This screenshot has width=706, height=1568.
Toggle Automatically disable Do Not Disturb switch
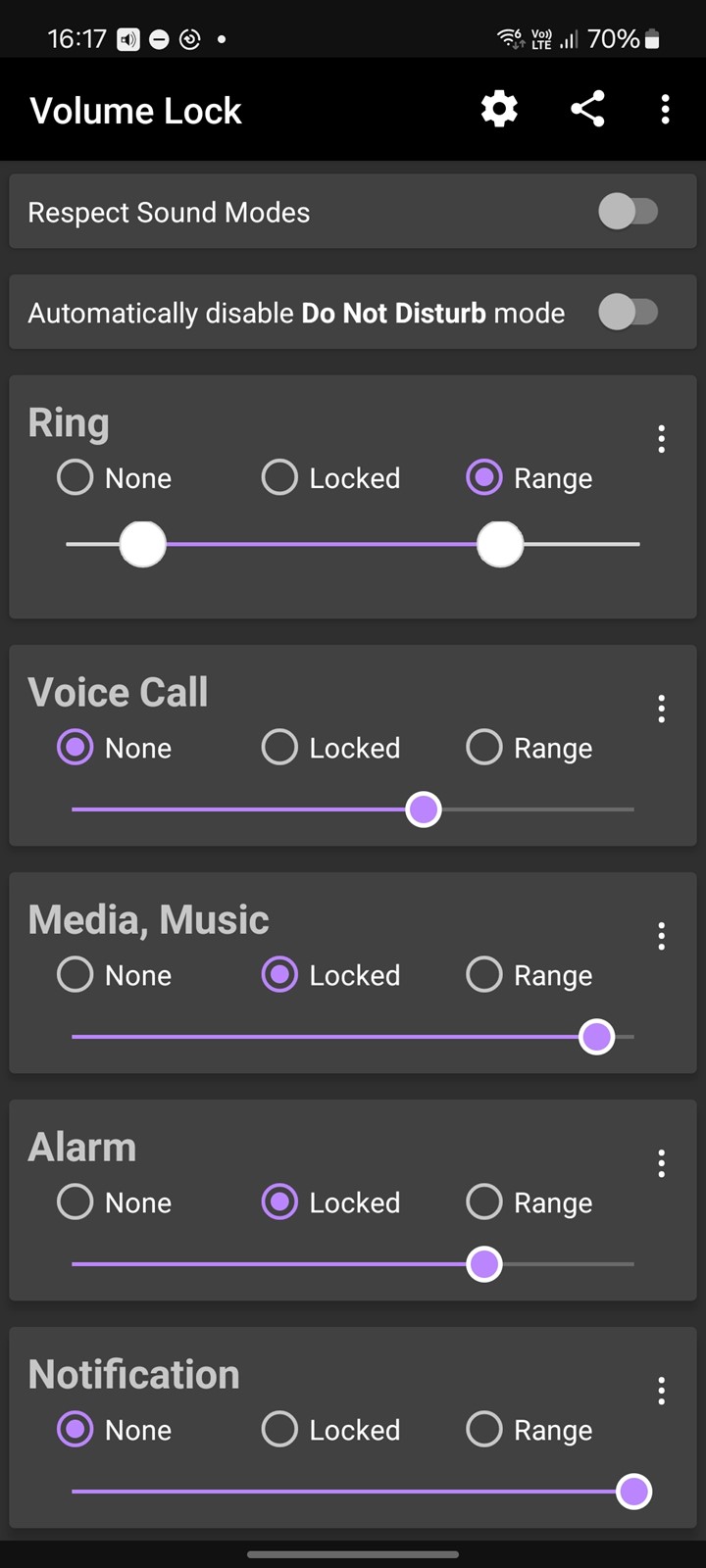[629, 313]
